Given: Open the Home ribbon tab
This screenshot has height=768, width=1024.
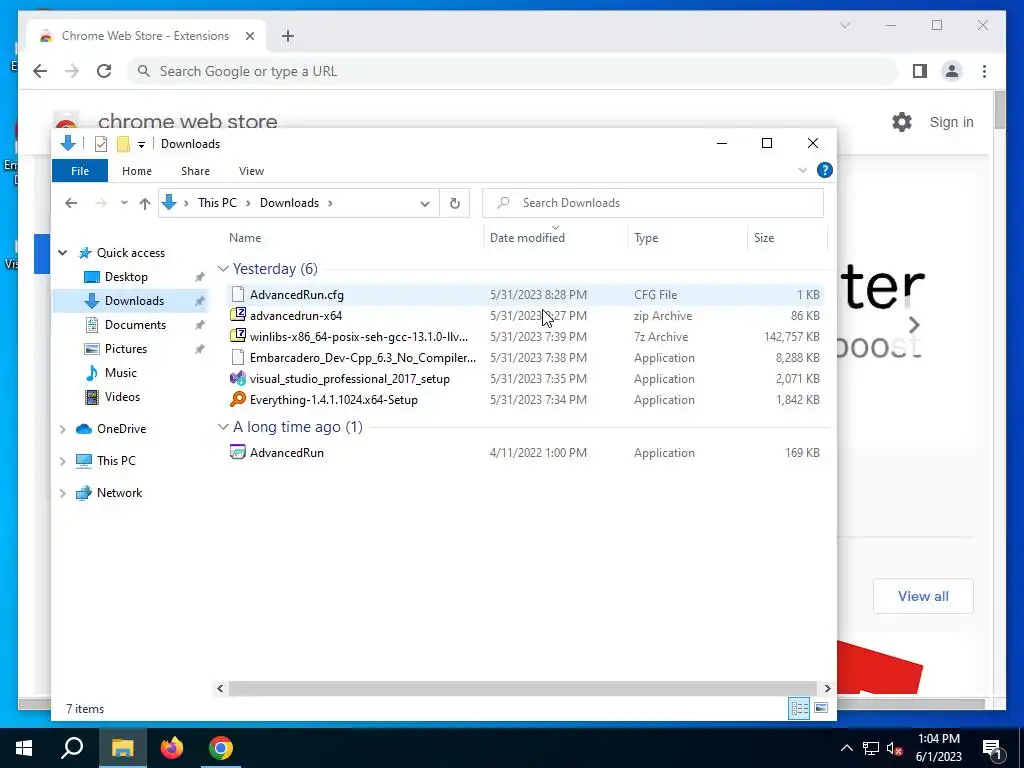Looking at the screenshot, I should click(x=136, y=171).
